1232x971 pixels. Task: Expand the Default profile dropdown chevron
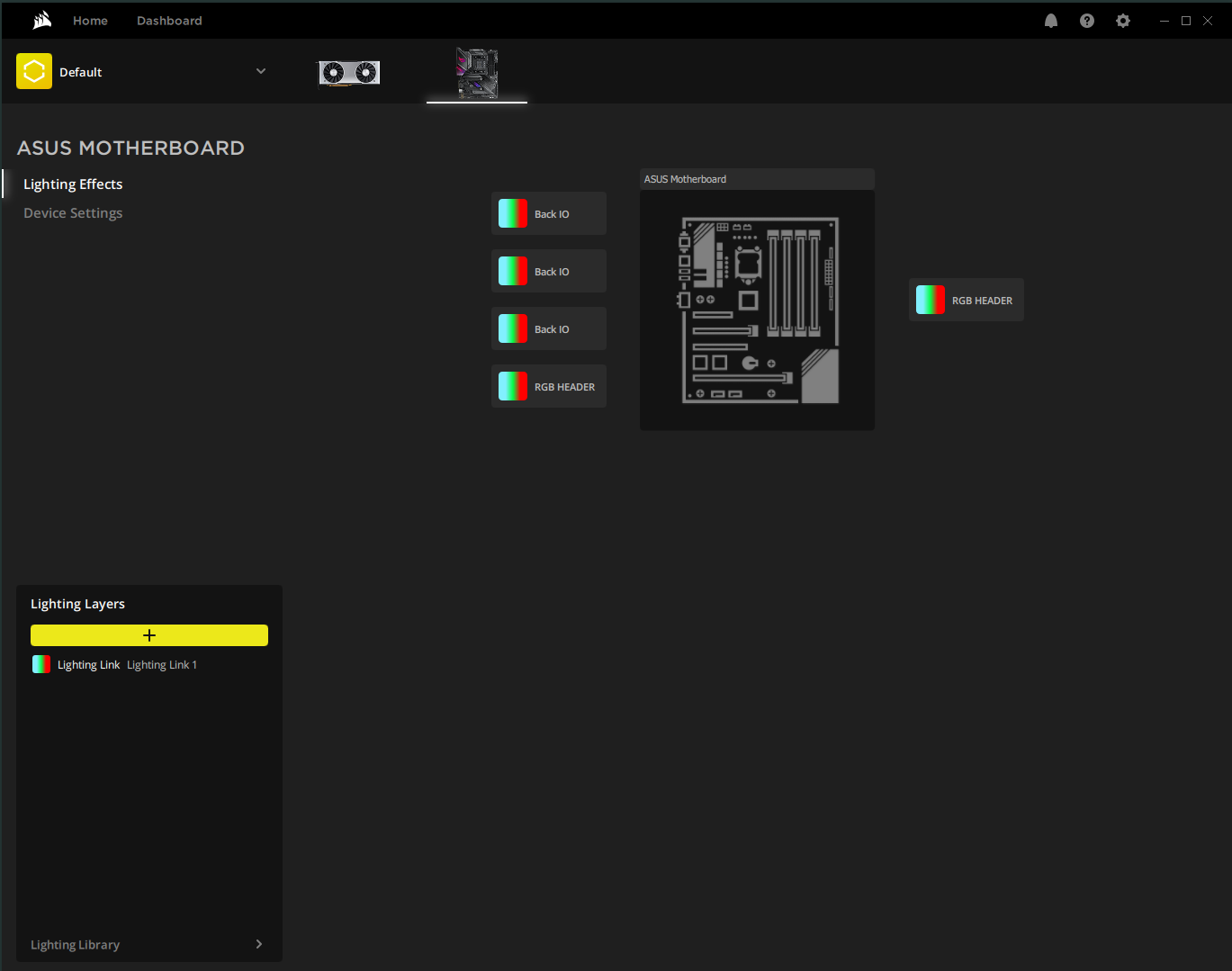coord(261,71)
